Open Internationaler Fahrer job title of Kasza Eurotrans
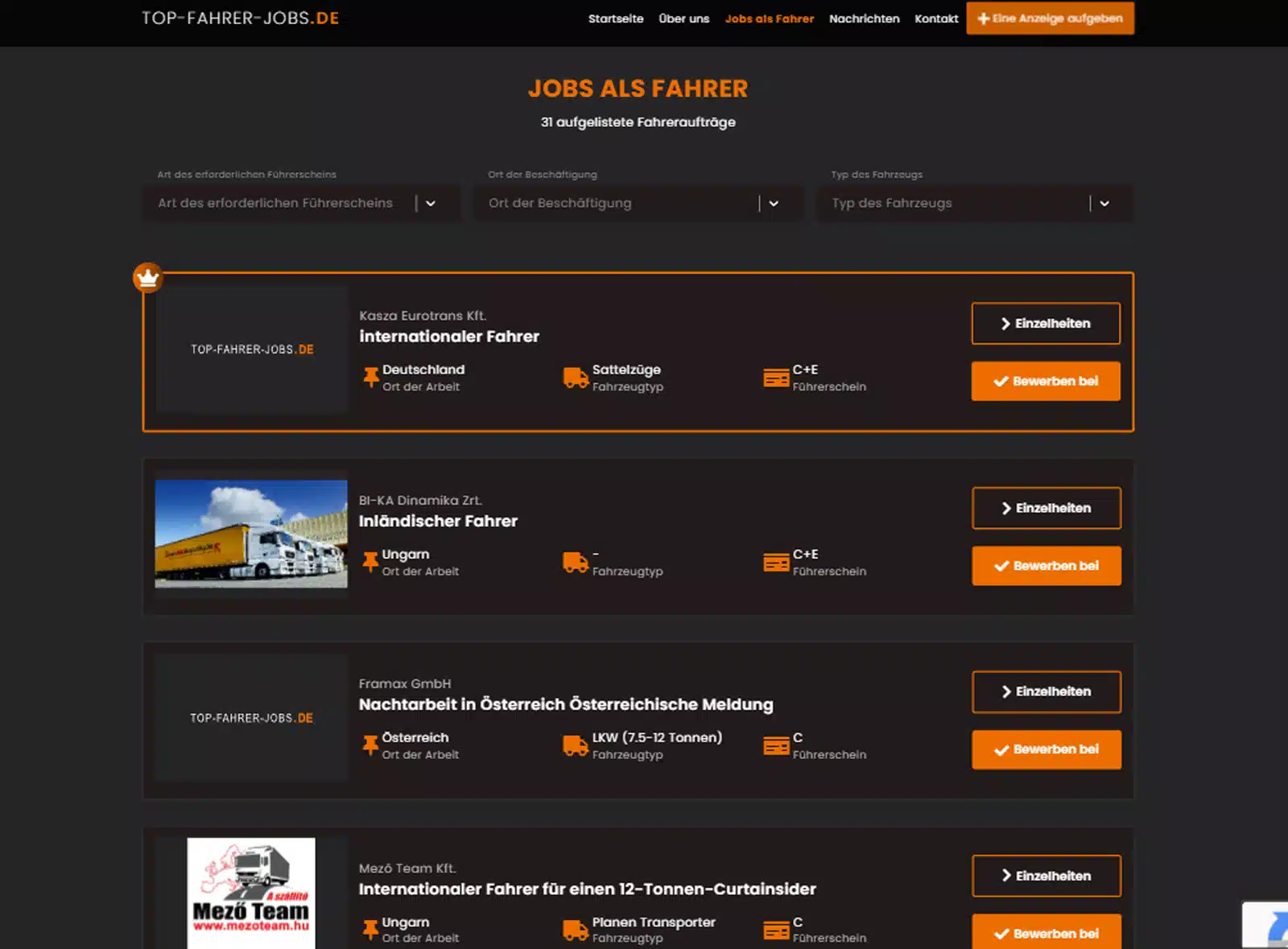 click(449, 336)
